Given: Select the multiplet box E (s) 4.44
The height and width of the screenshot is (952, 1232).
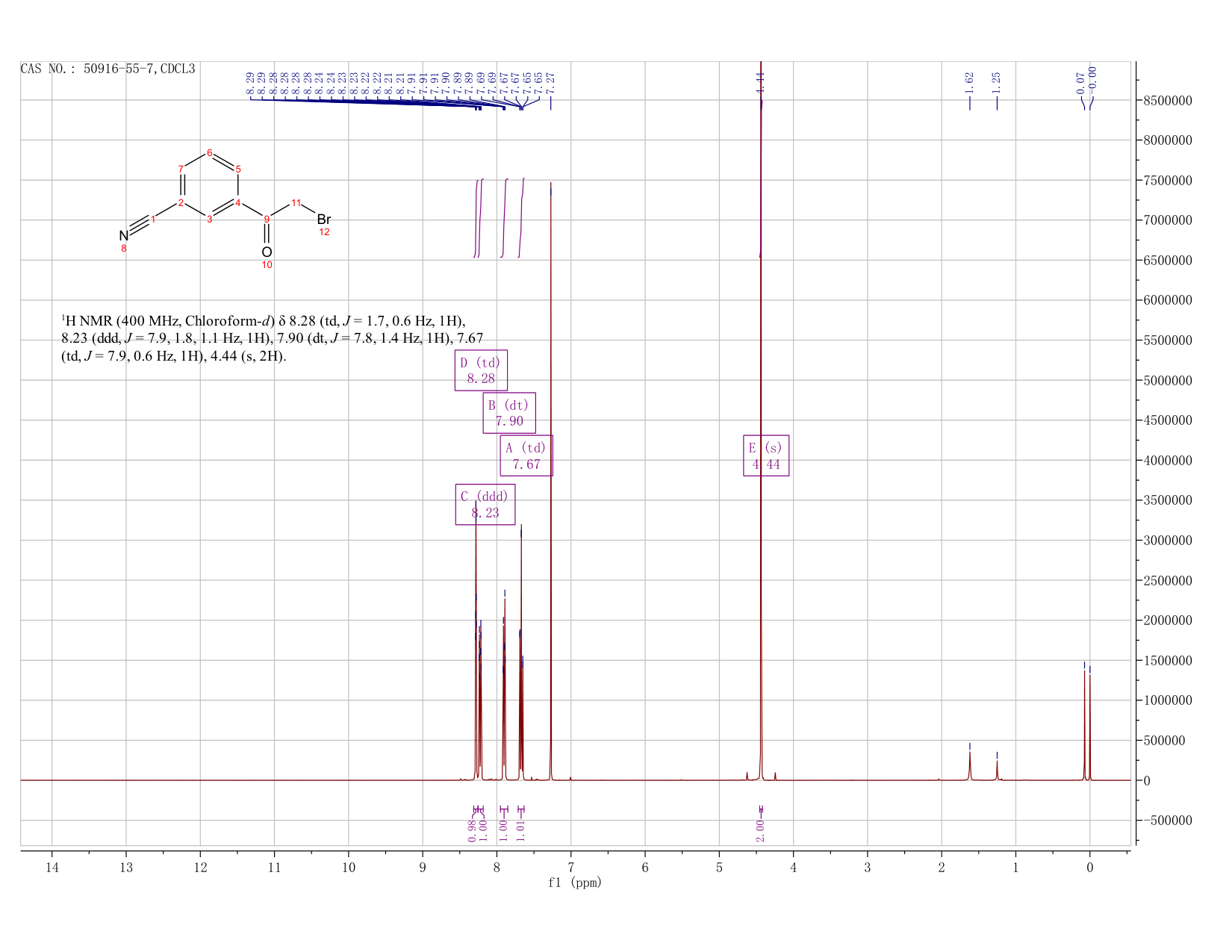Looking at the screenshot, I should pyautogui.click(x=766, y=455).
